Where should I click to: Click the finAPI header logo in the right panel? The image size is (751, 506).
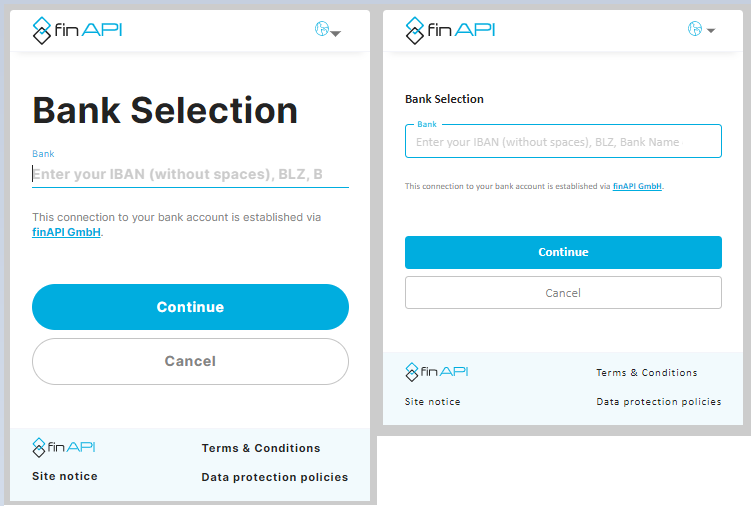pyautogui.click(x=450, y=30)
